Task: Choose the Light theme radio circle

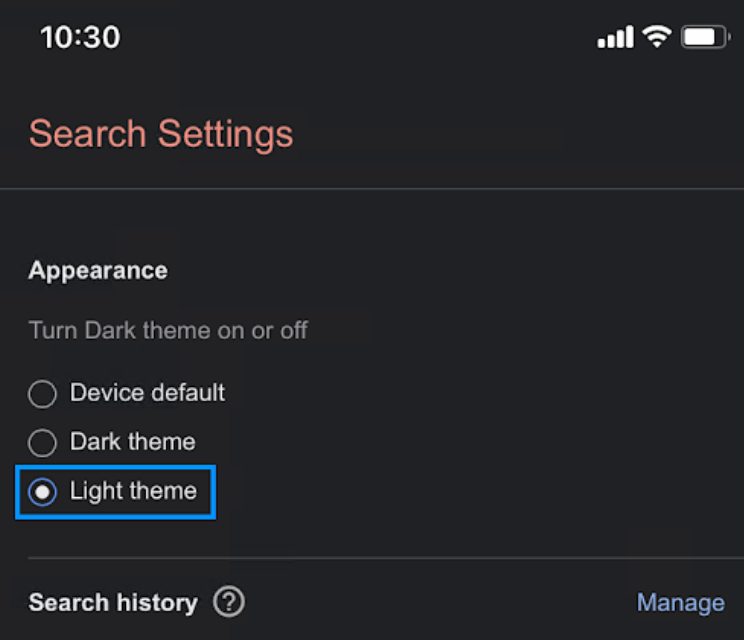Action: pyautogui.click(x=42, y=492)
